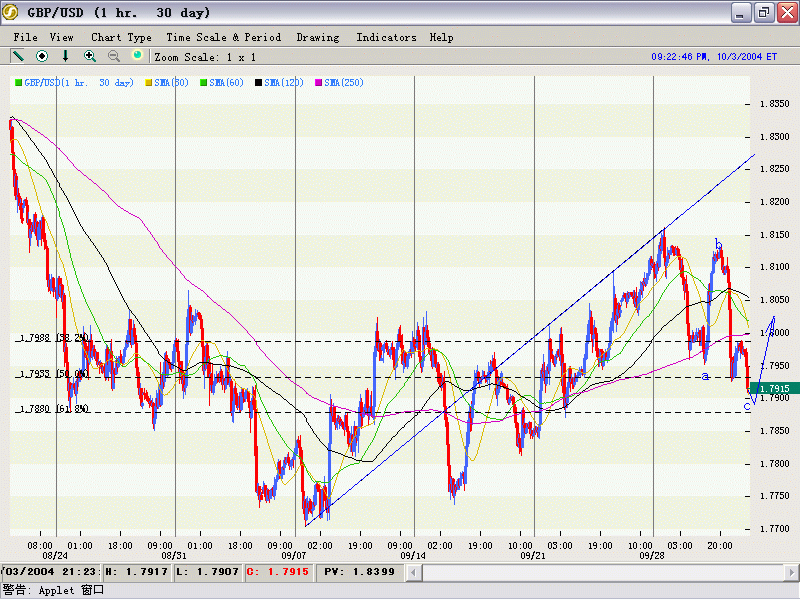Open the Drawing menu
Viewport: 800px width, 600px height.
[x=318, y=37]
